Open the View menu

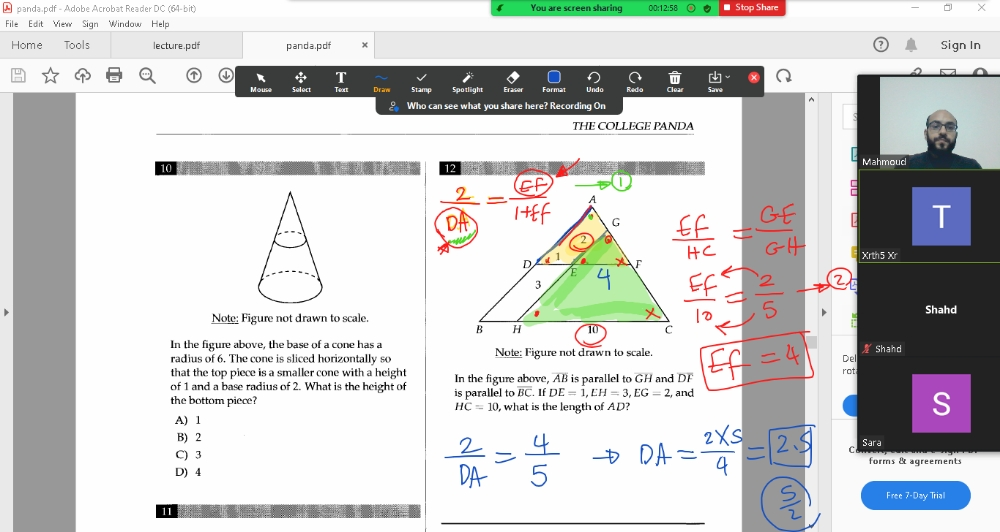pos(62,24)
